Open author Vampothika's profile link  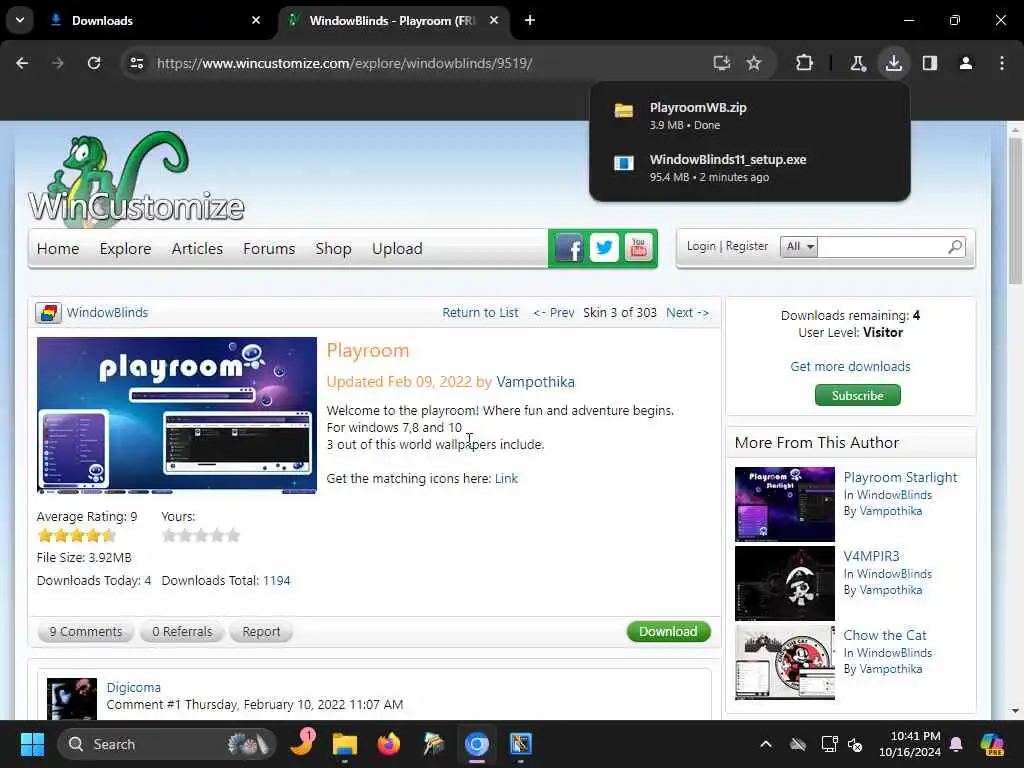click(x=536, y=382)
